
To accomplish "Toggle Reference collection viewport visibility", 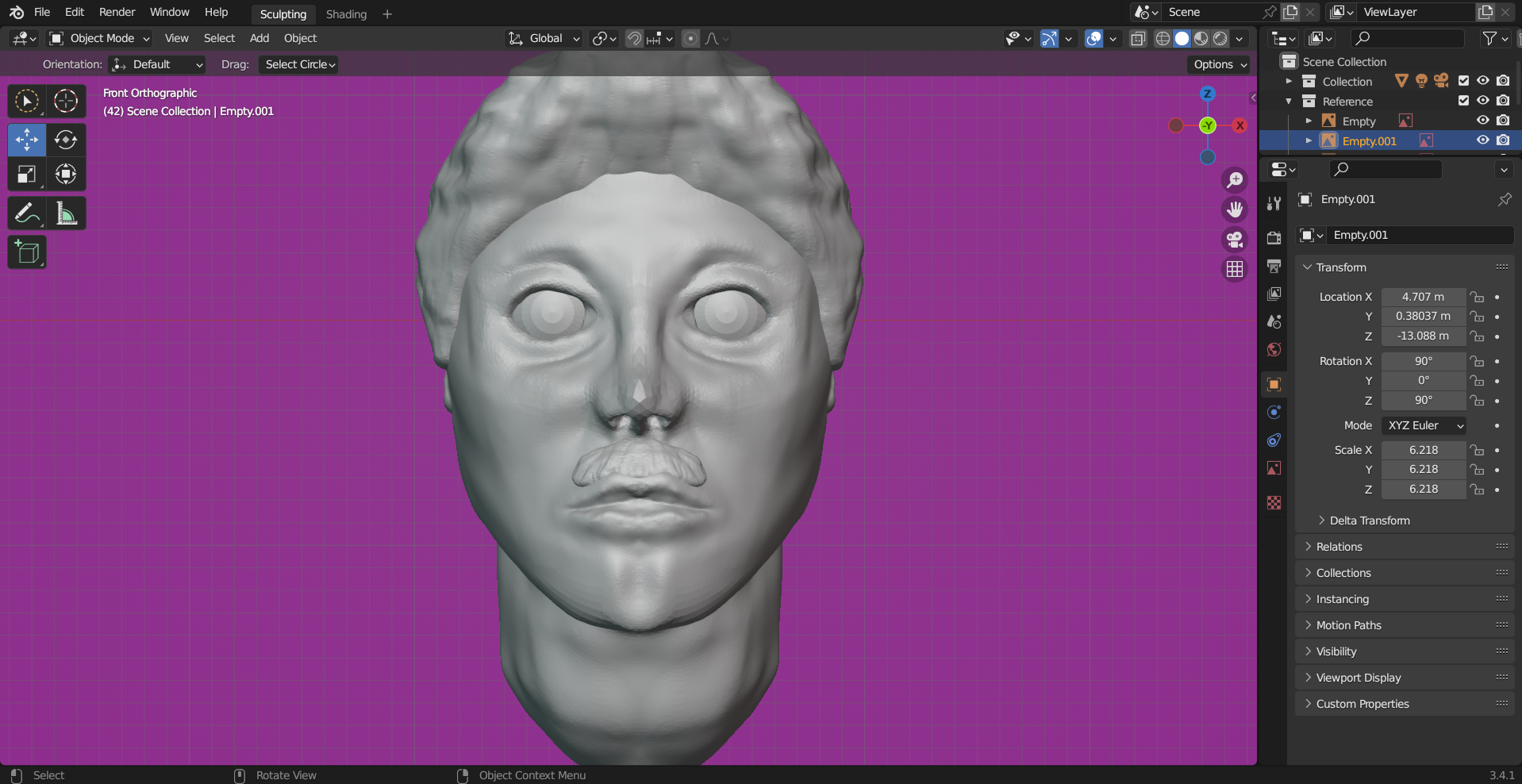I will tap(1482, 101).
